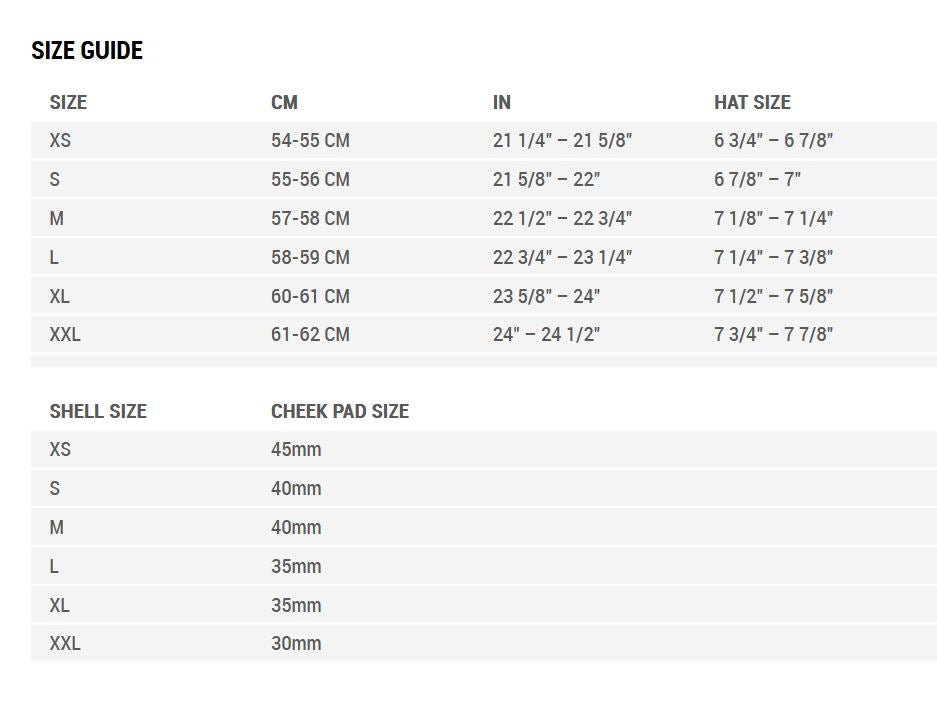The height and width of the screenshot is (724, 937).
Task: Click hat size 7 3/4" – 7 7/8"
Action: pyautogui.click(x=773, y=335)
